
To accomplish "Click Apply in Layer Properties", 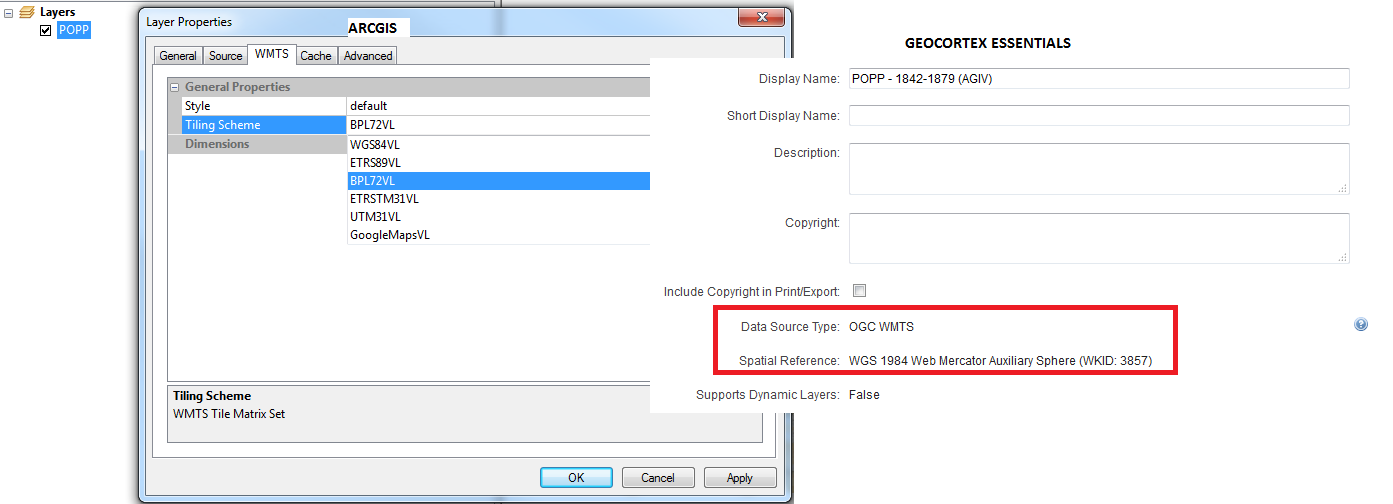I will 740,478.
